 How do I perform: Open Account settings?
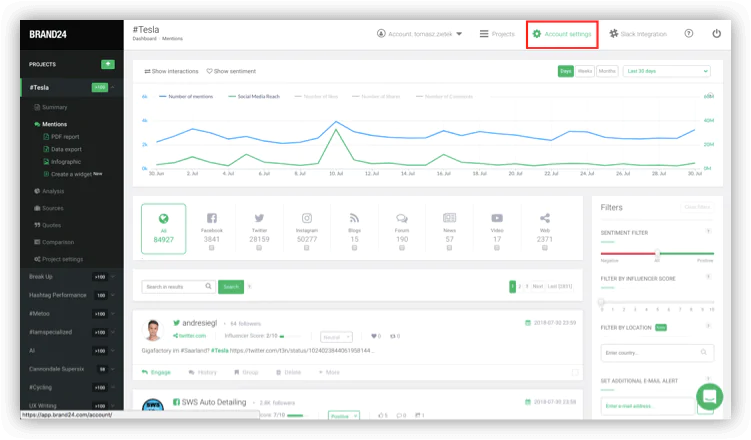coord(562,34)
